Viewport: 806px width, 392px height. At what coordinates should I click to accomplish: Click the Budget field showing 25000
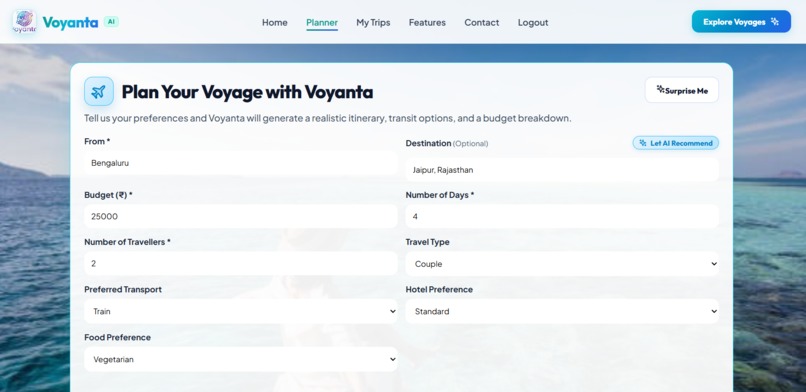[241, 216]
